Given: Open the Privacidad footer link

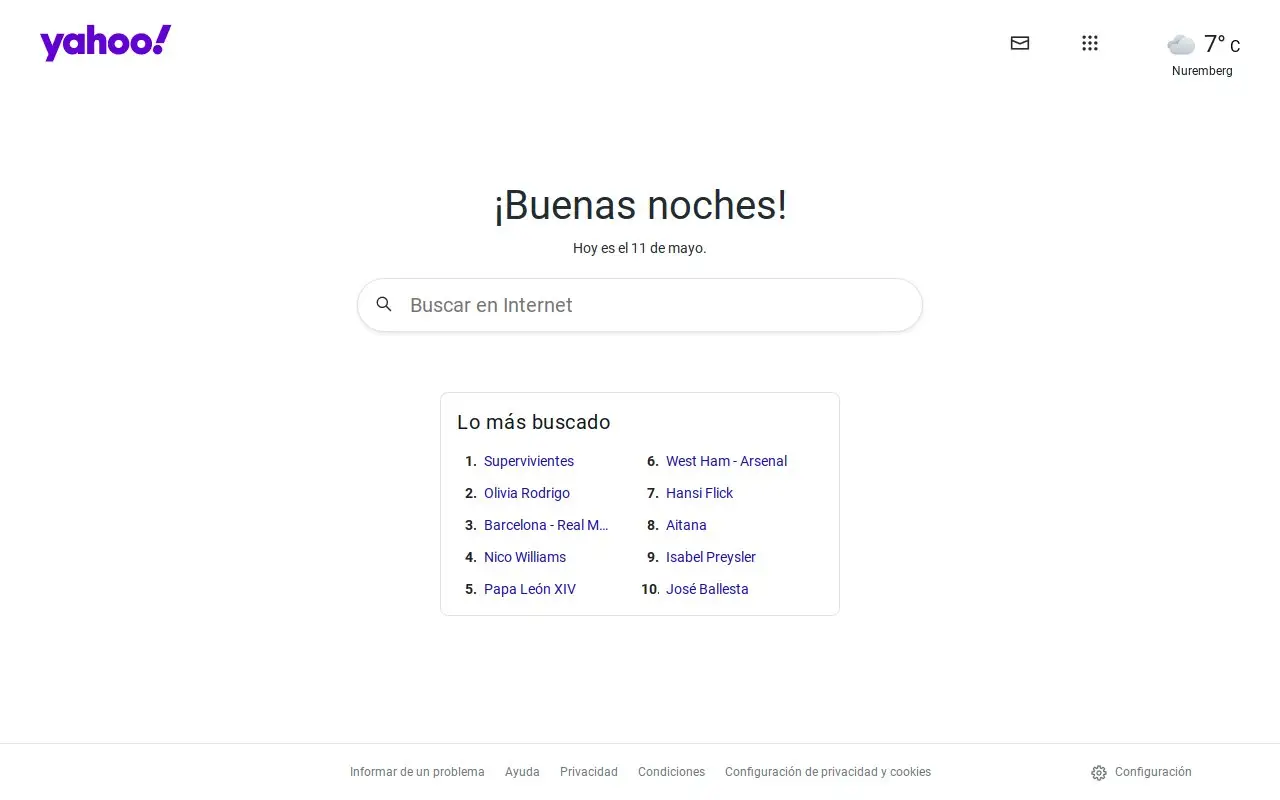Looking at the screenshot, I should (x=589, y=772).
